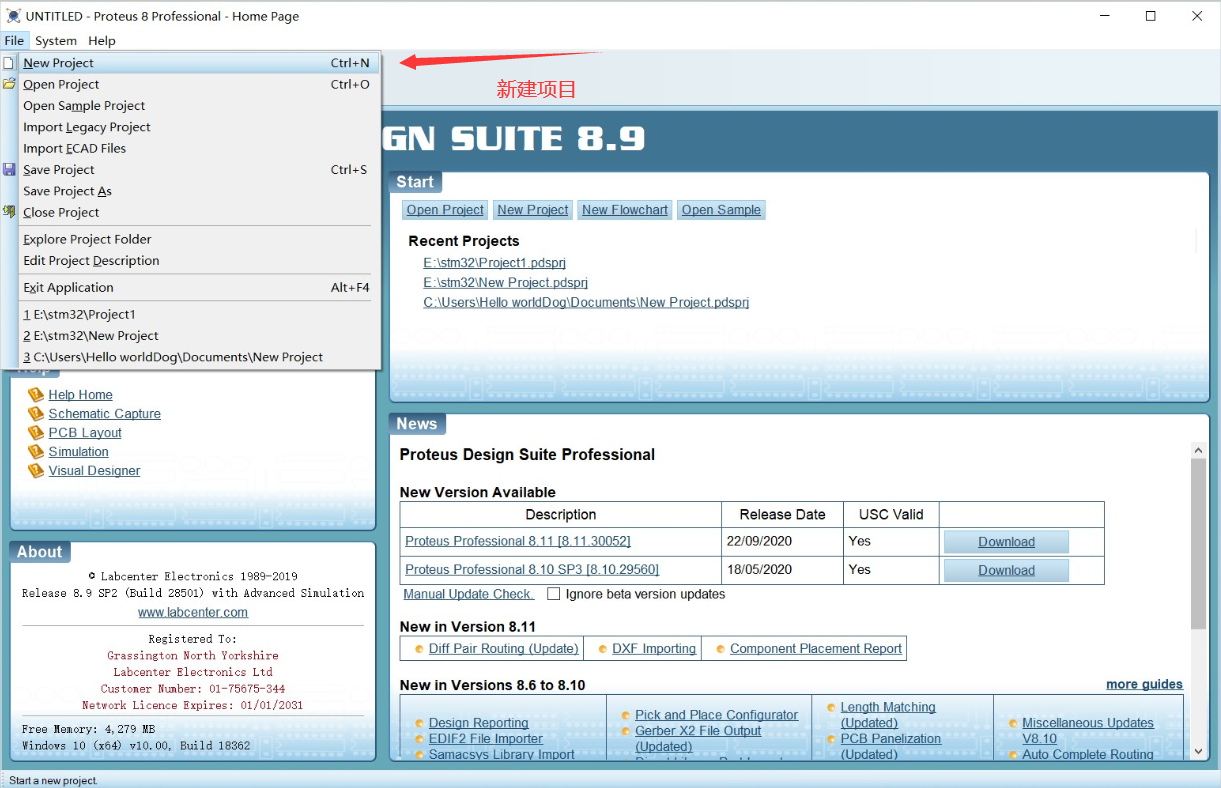
Task: Click the Manual Update Check link
Action: (x=468, y=594)
